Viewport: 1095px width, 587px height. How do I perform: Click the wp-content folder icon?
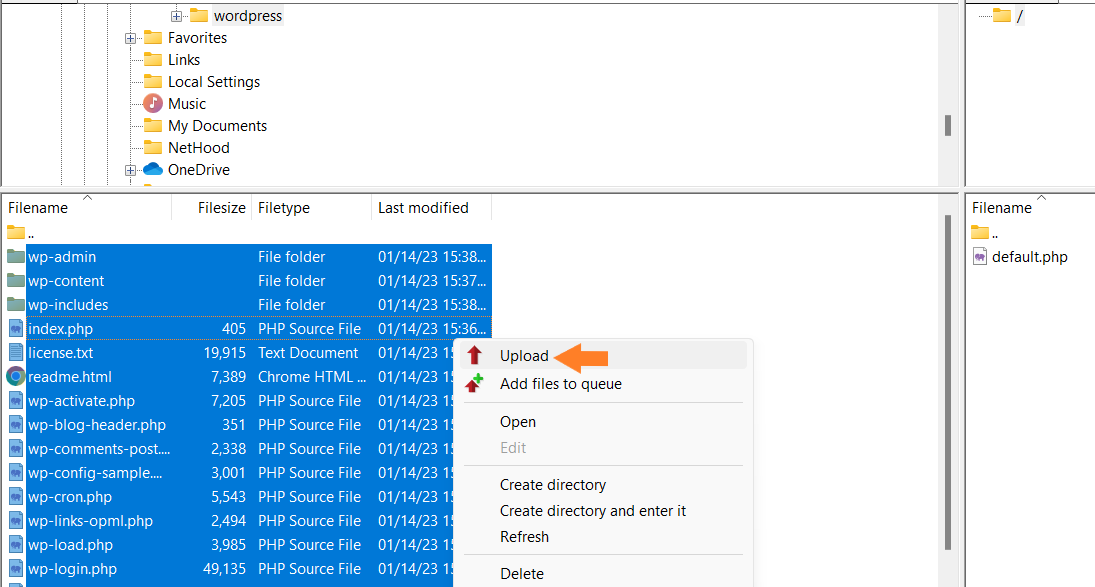coord(15,281)
